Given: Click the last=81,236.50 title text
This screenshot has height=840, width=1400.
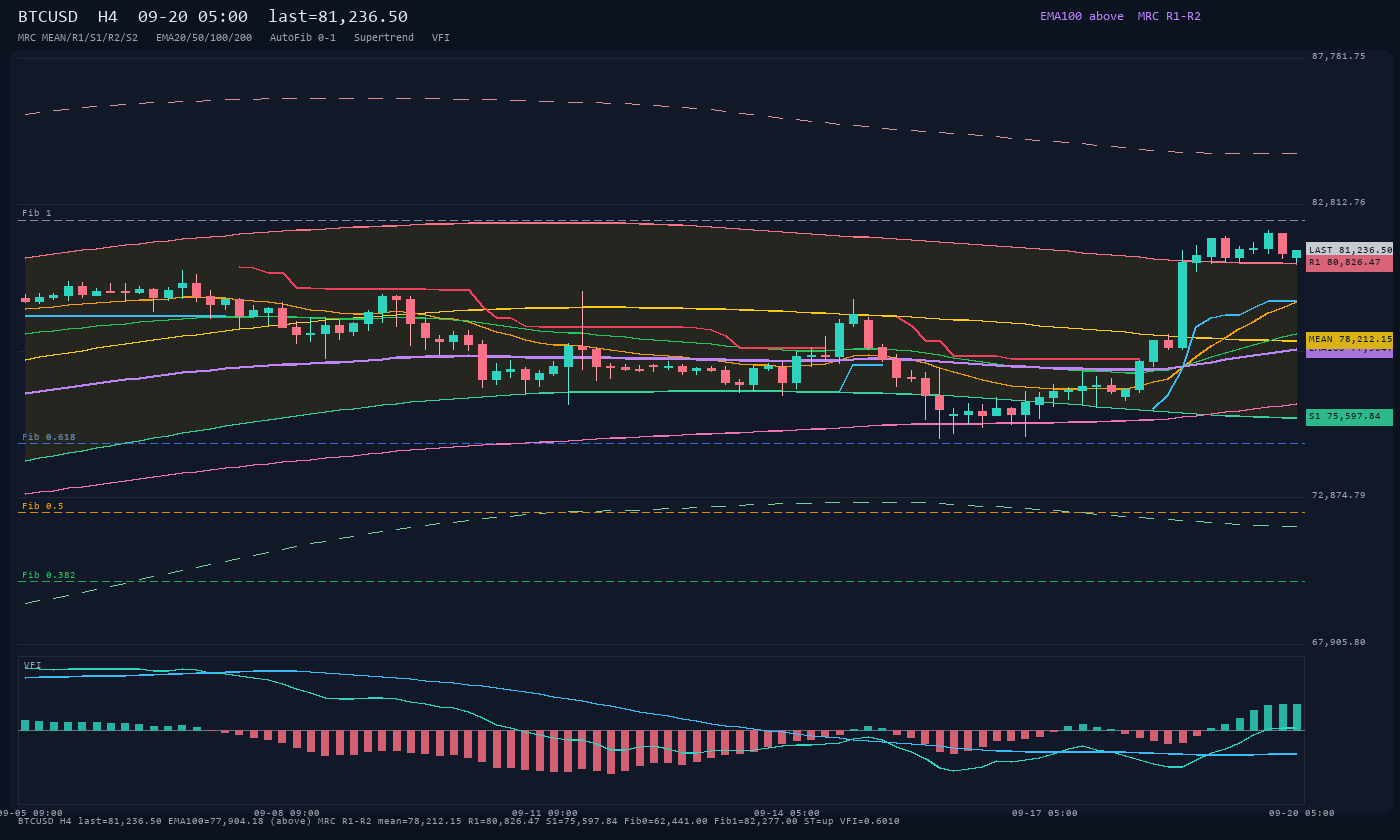Looking at the screenshot, I should pyautogui.click(x=338, y=16).
